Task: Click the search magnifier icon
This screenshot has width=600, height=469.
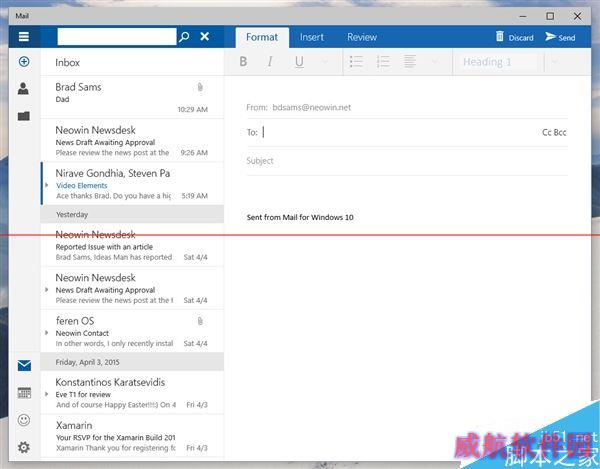Action: coord(184,37)
